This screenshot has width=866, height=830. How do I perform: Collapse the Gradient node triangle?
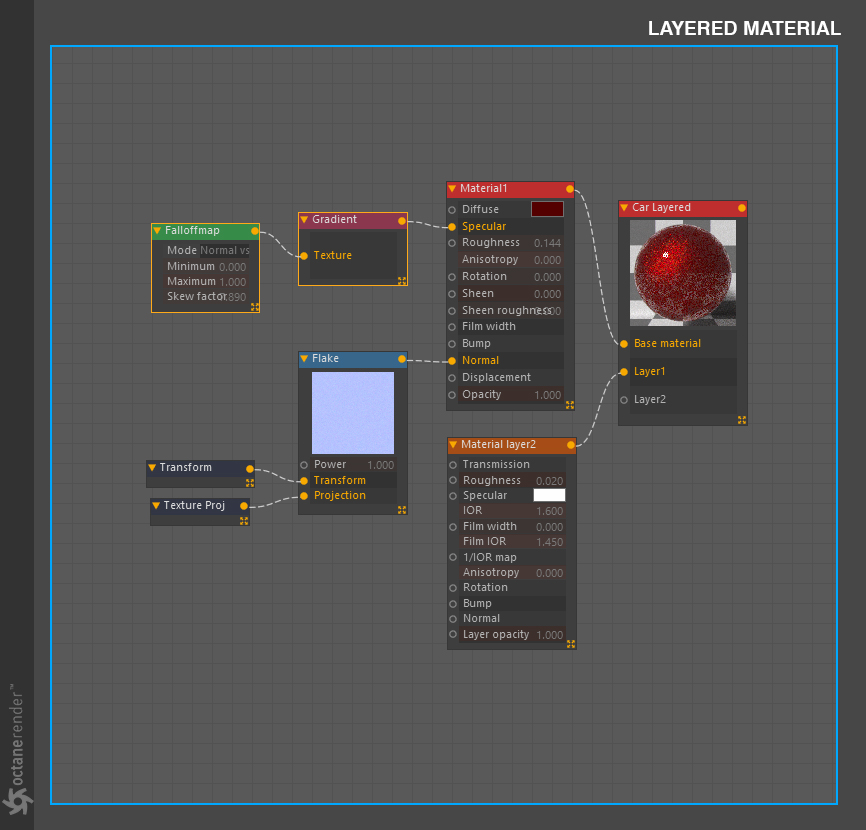pos(304,220)
